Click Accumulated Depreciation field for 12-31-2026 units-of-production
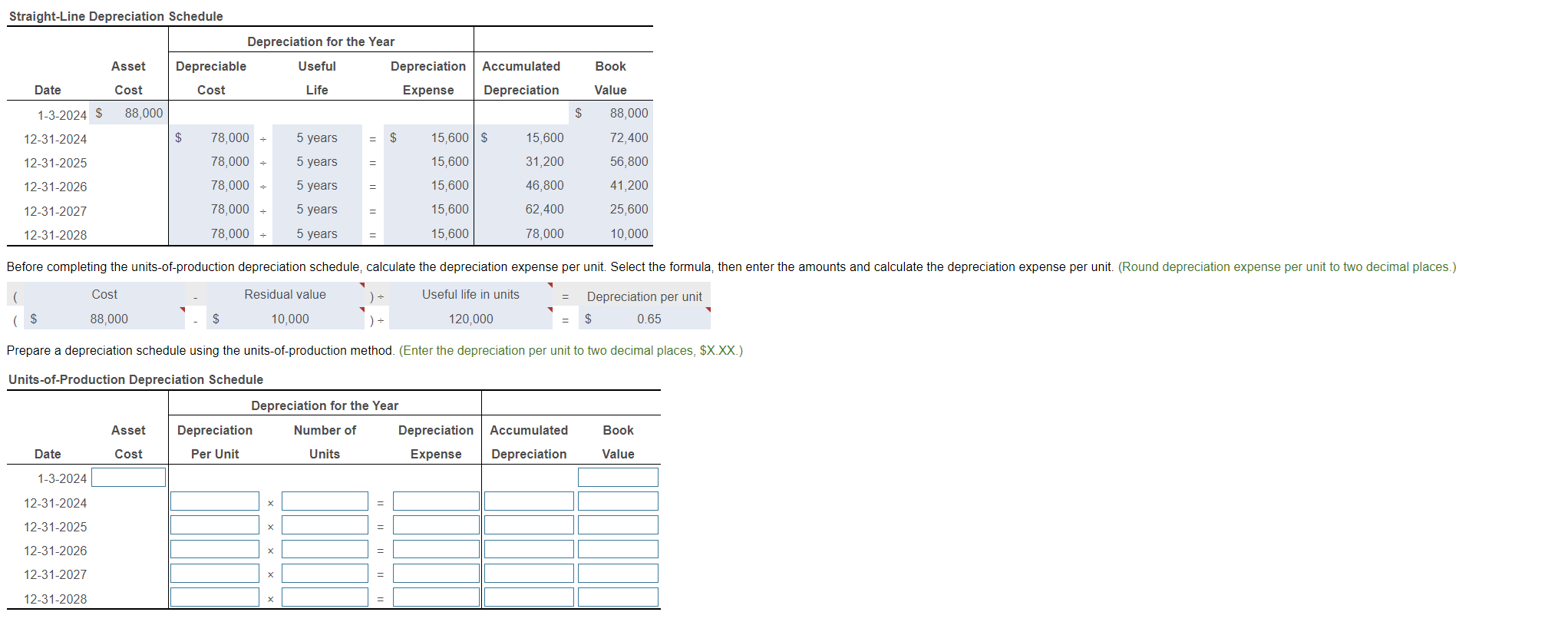The image size is (1568, 622). coord(529,549)
